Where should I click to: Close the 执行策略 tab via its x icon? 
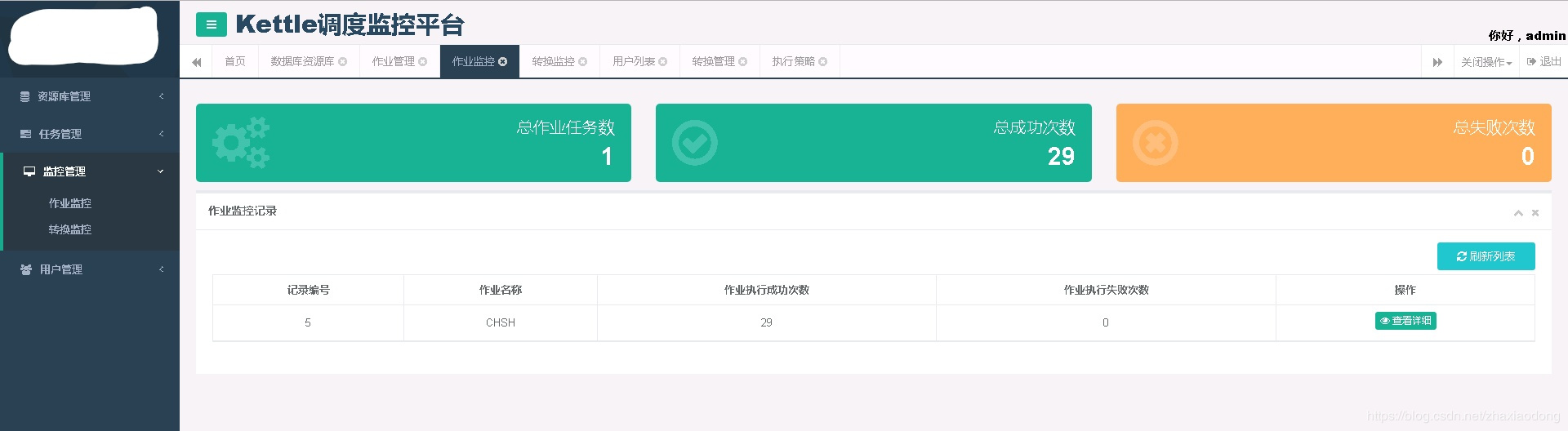(x=823, y=62)
